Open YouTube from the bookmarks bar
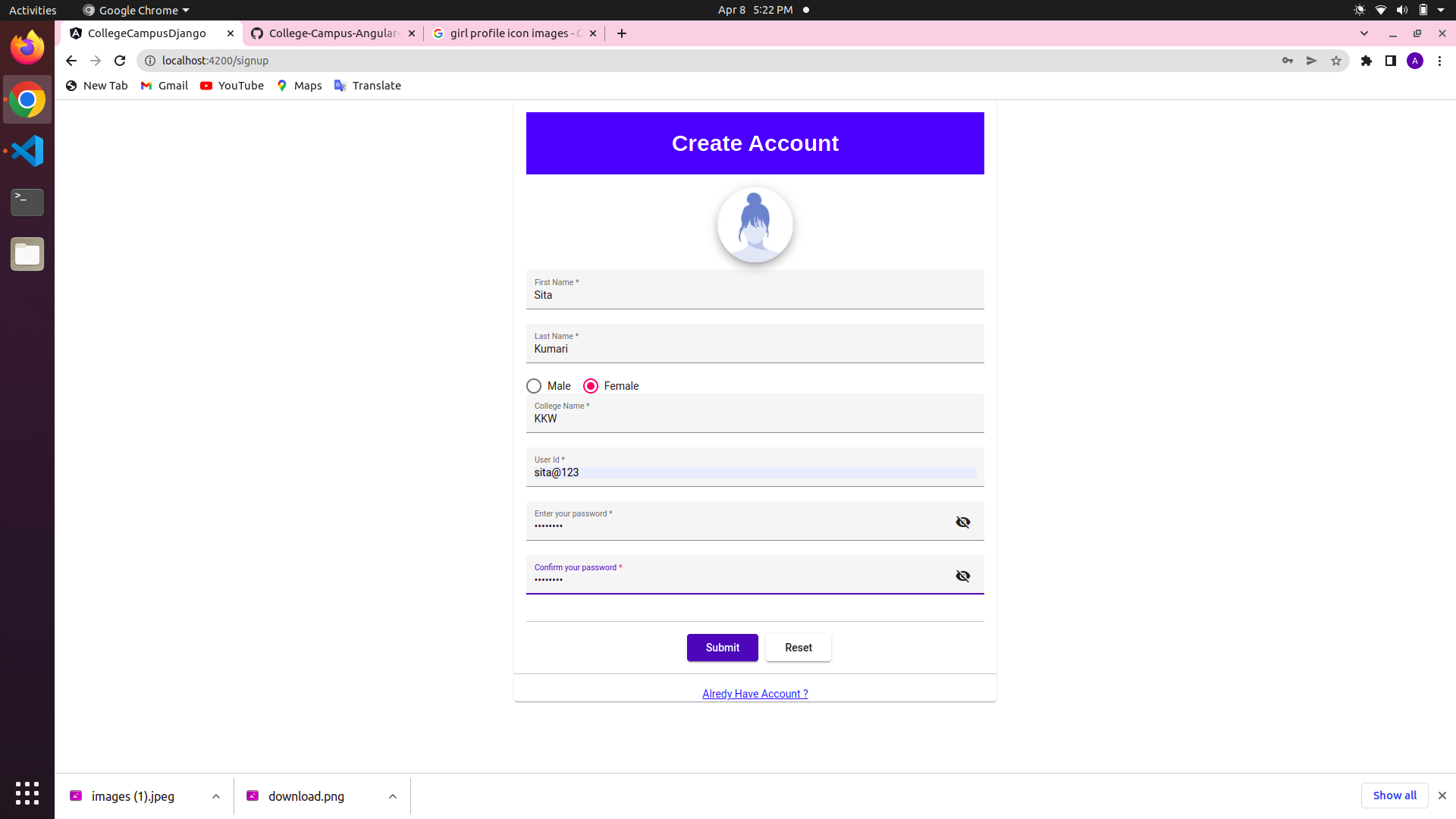Viewport: 1456px width, 819px height. pyautogui.click(x=231, y=85)
